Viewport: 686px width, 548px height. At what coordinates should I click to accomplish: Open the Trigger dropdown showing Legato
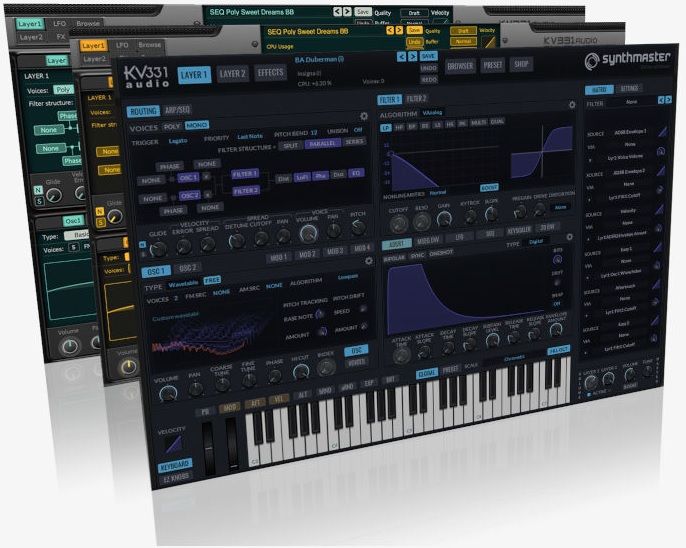[178, 141]
